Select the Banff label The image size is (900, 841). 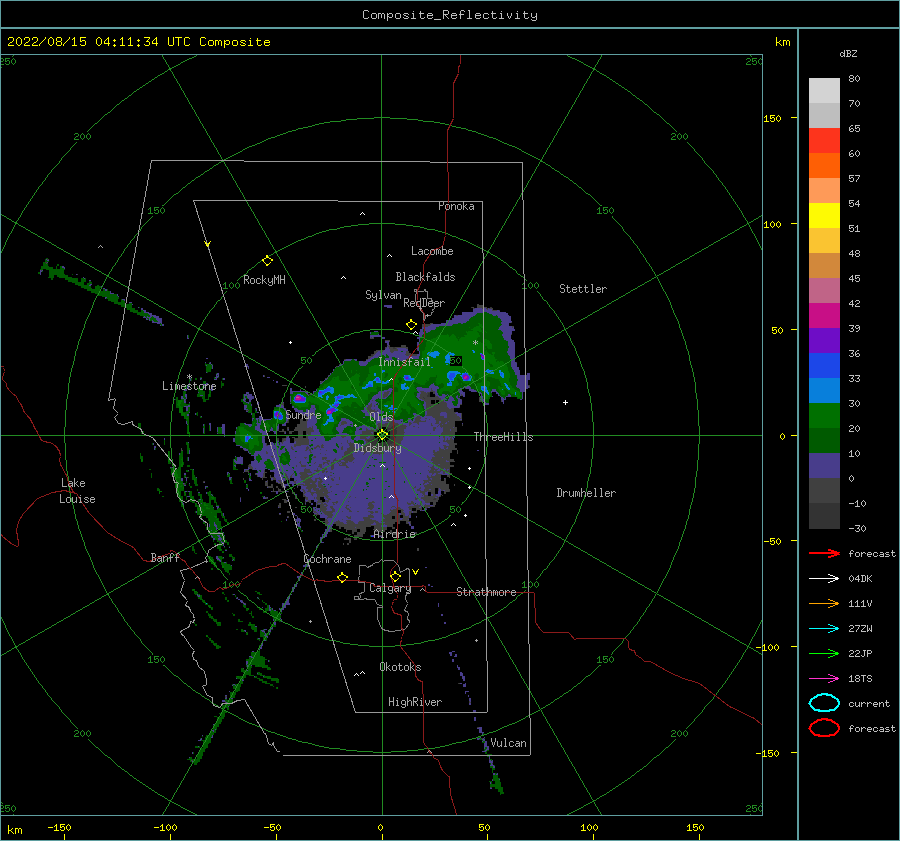[165, 557]
